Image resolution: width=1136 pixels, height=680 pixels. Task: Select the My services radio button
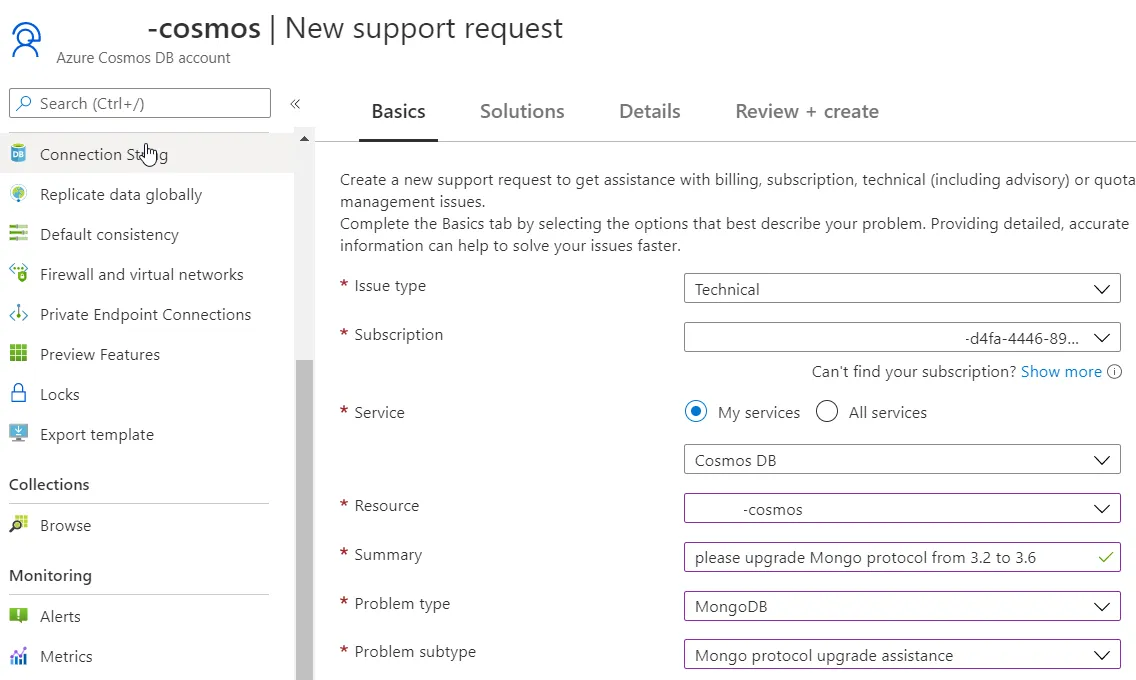[696, 412]
